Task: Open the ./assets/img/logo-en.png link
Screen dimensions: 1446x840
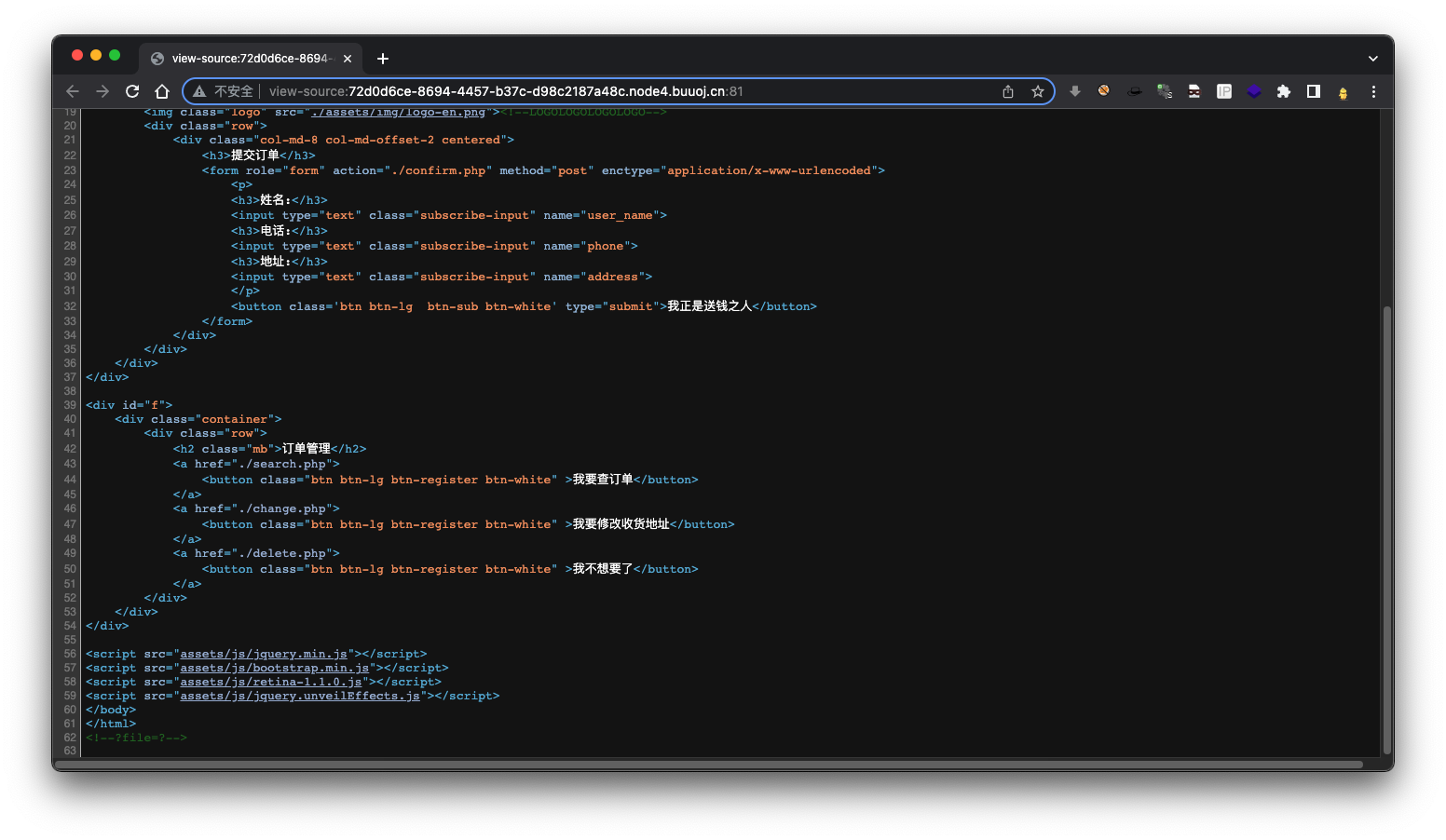Action: [399, 113]
